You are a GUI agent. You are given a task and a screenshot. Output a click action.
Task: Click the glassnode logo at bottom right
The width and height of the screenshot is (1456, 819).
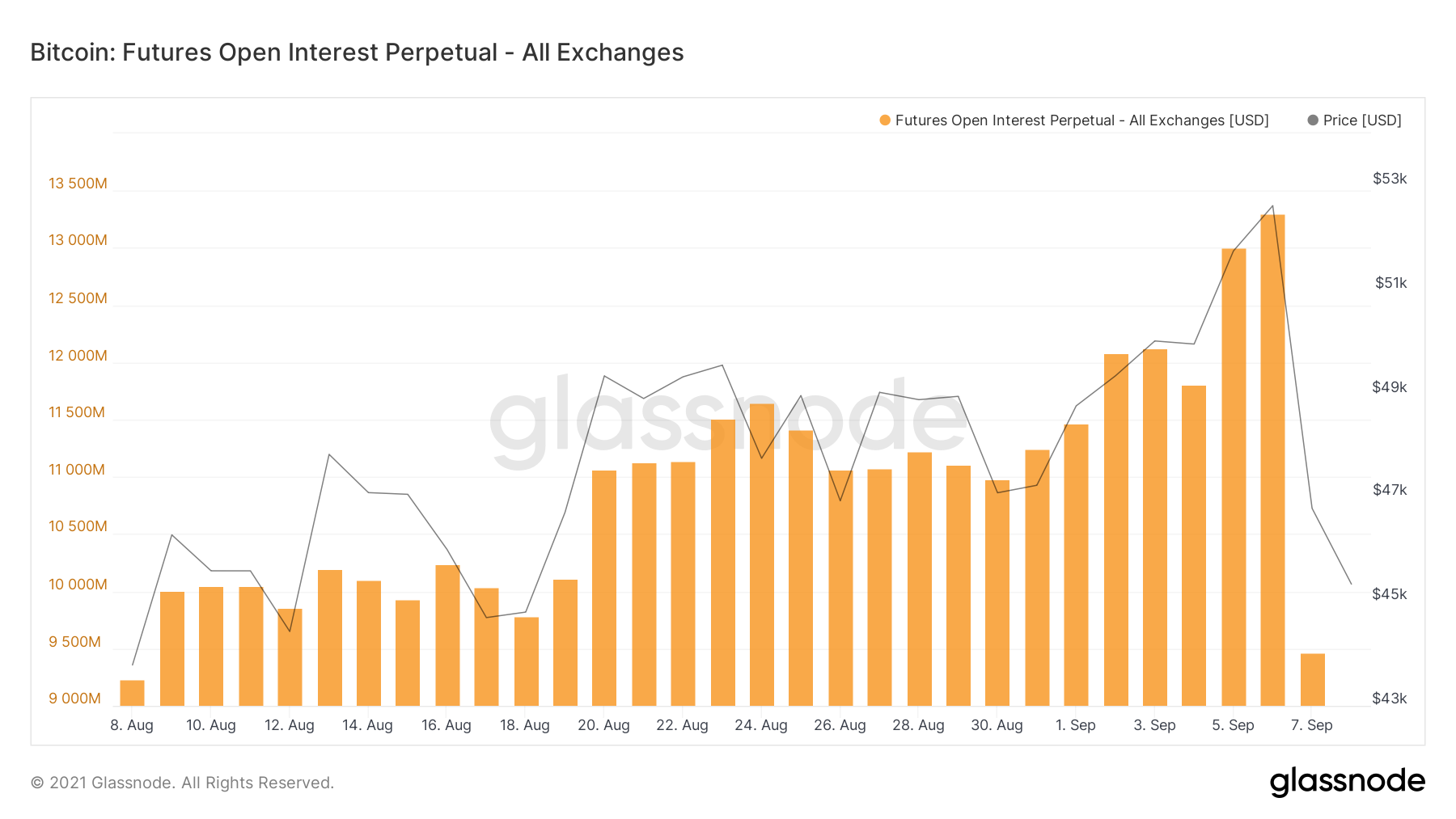[x=1347, y=782]
